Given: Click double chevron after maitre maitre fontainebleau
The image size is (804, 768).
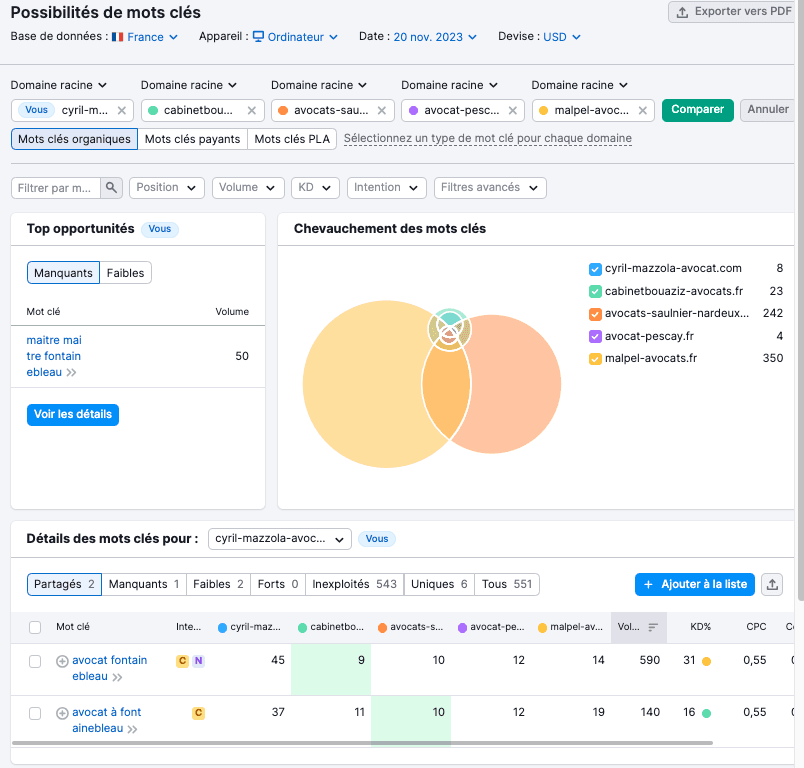Looking at the screenshot, I should tap(72, 373).
